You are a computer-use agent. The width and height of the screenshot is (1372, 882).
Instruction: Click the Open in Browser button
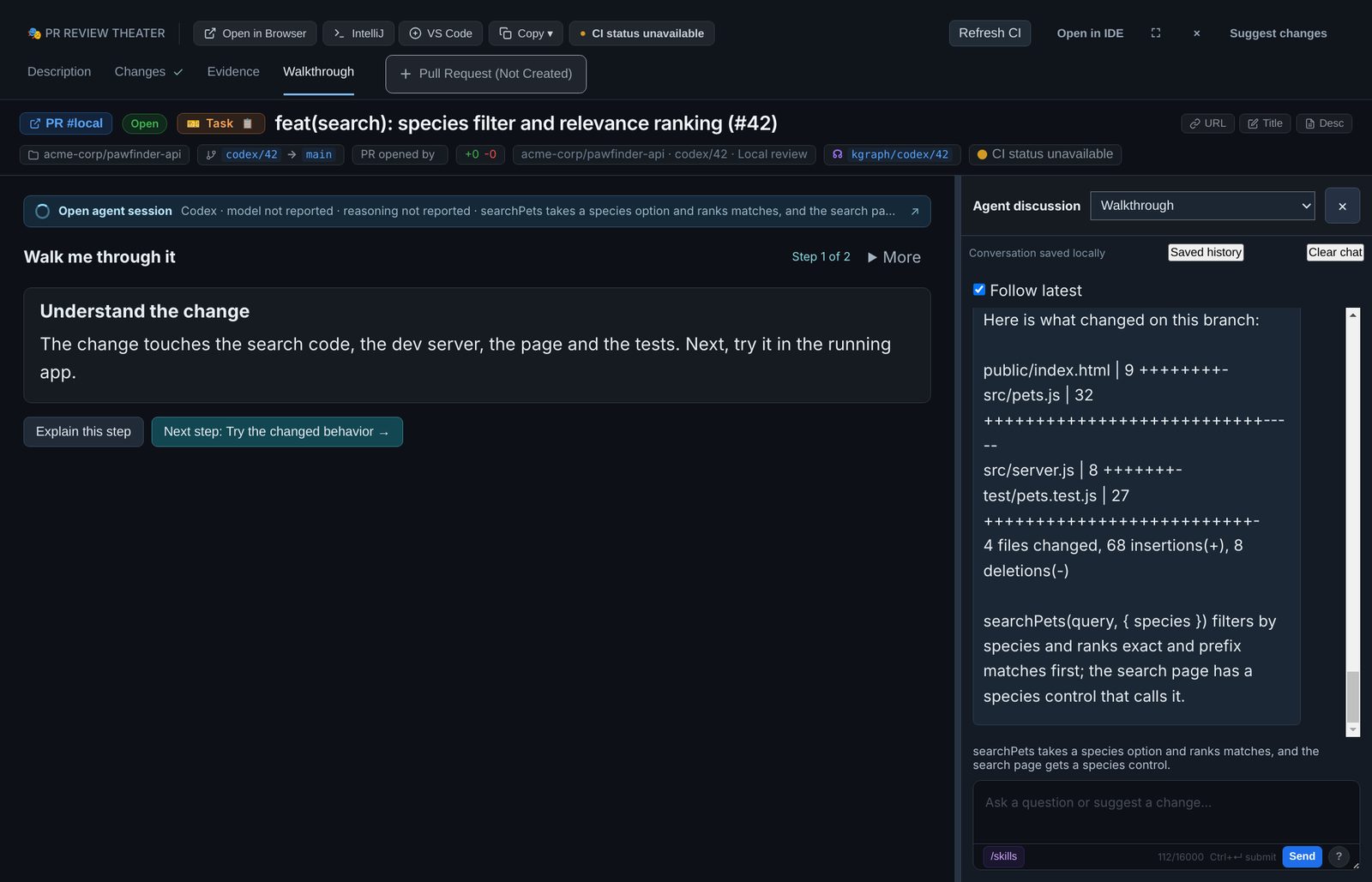[x=255, y=33]
